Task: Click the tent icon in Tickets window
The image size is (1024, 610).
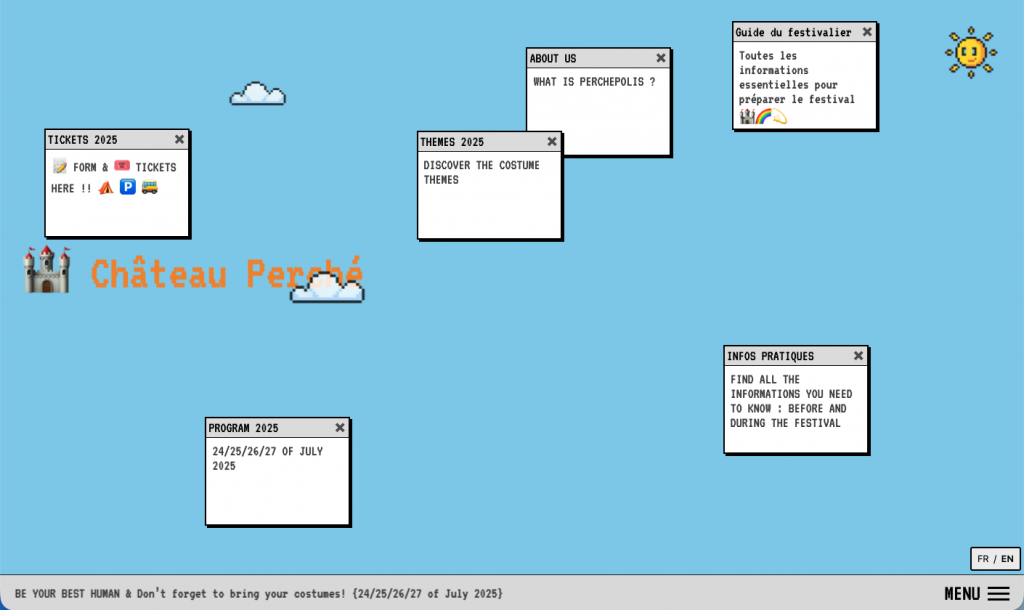Action: [x=106, y=187]
